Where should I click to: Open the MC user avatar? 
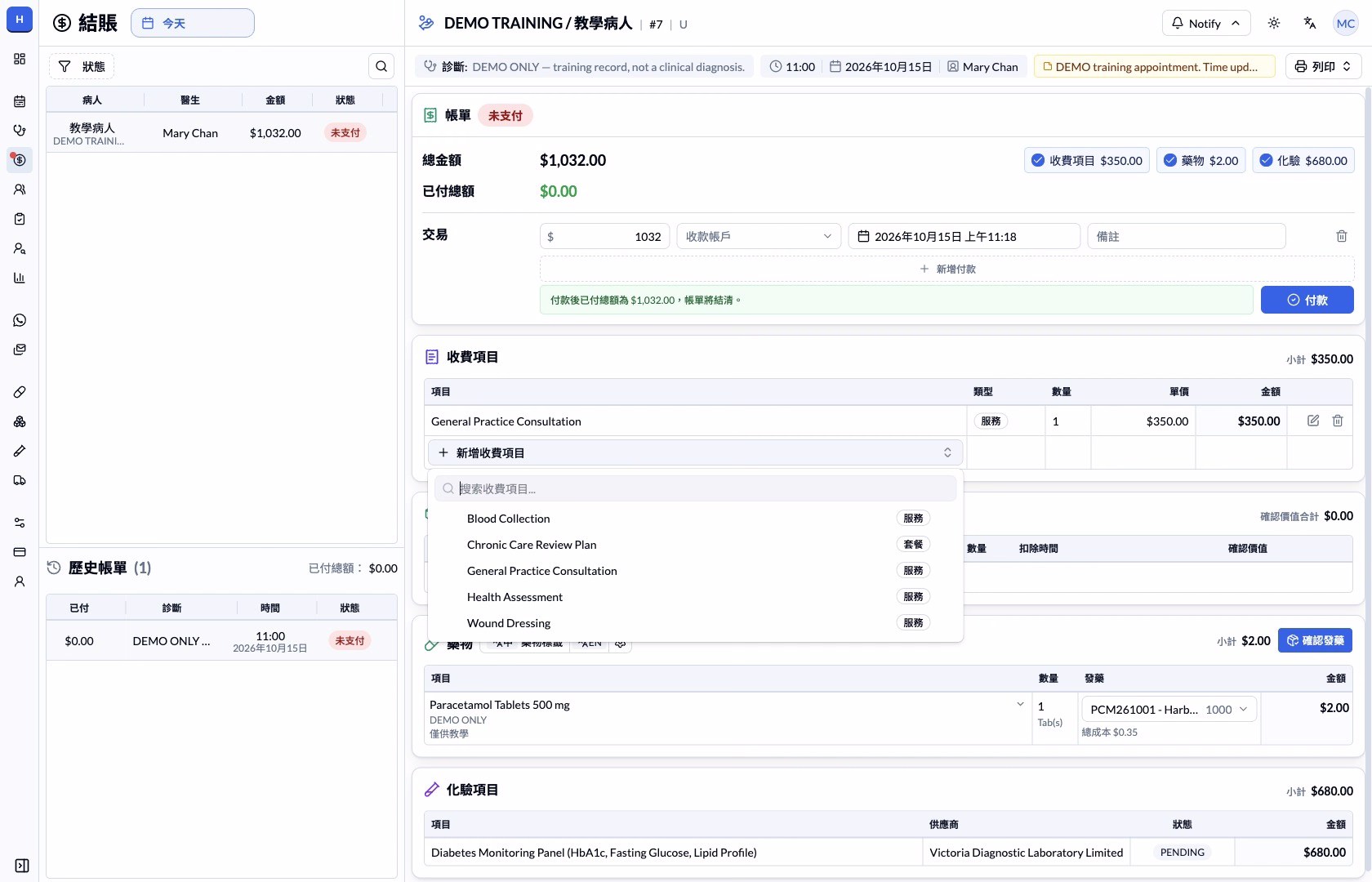pos(1346,23)
